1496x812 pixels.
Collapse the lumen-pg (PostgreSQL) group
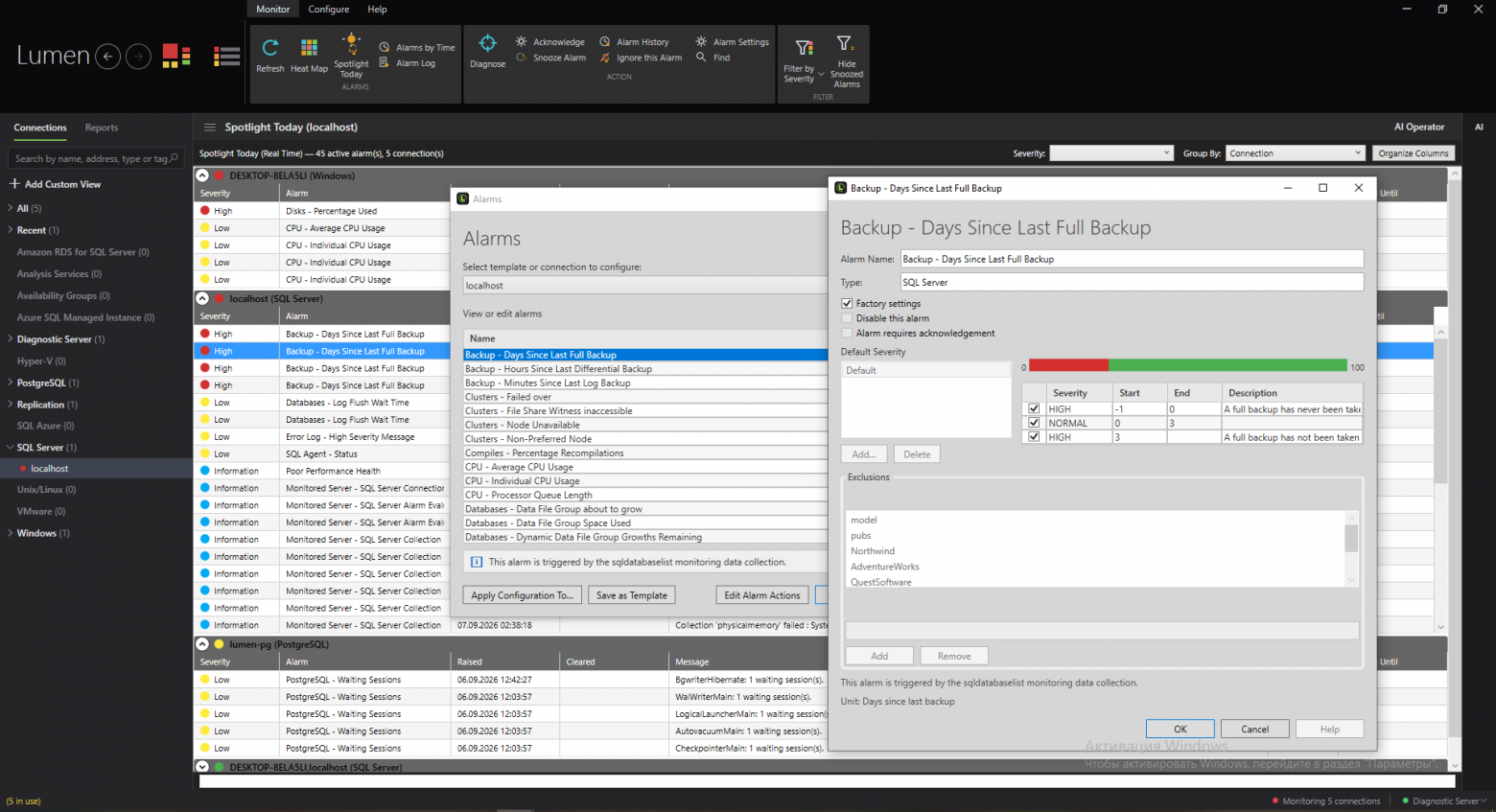[x=202, y=644]
